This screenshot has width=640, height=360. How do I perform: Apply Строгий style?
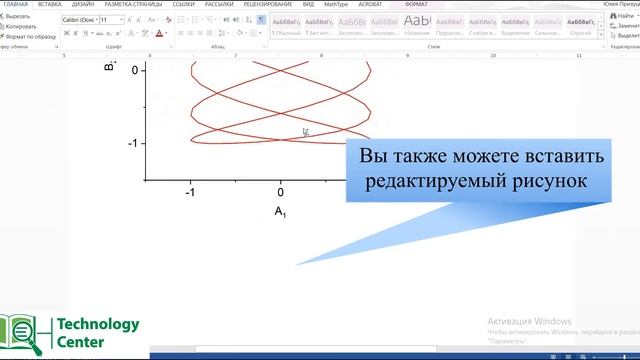point(580,26)
